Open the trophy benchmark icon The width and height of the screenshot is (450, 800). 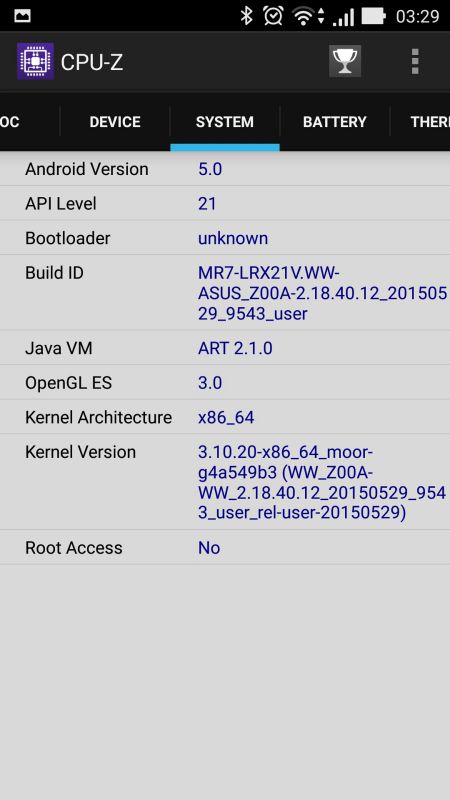click(x=345, y=61)
